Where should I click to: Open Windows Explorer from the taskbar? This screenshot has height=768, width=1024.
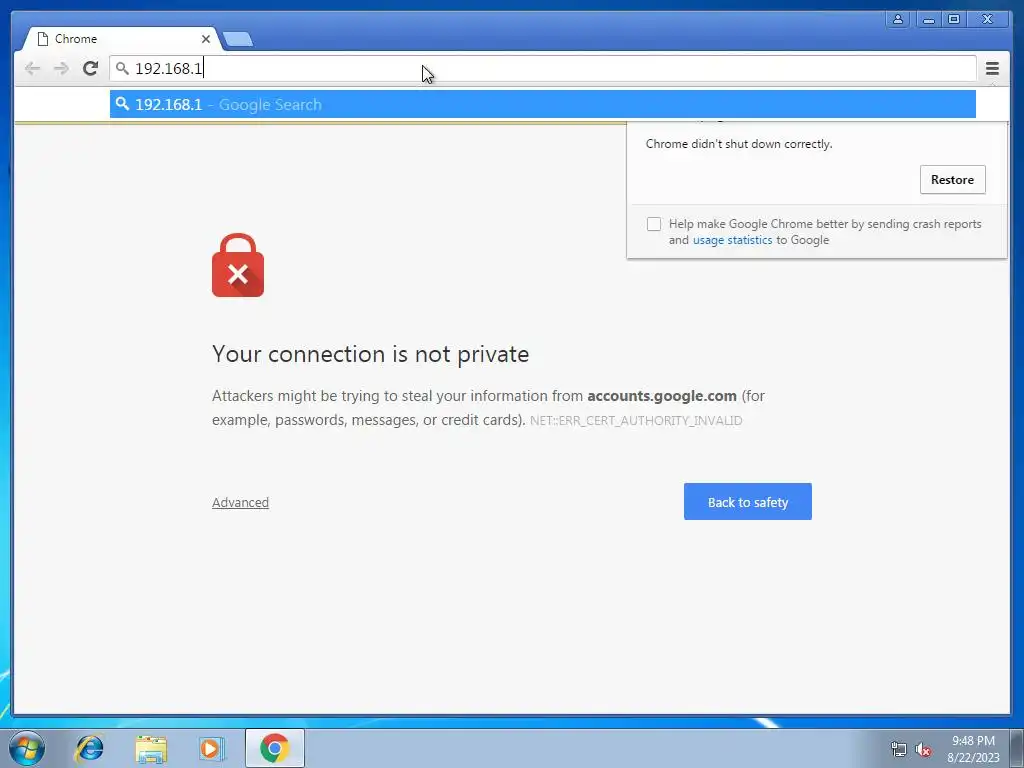point(151,748)
